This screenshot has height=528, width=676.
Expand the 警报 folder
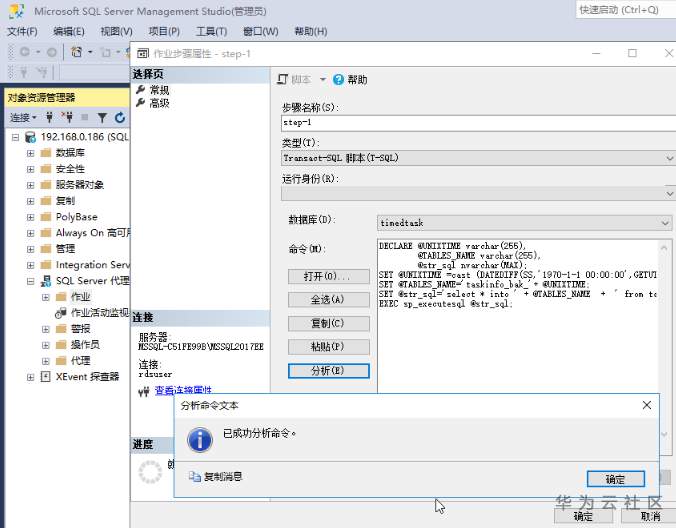46,329
